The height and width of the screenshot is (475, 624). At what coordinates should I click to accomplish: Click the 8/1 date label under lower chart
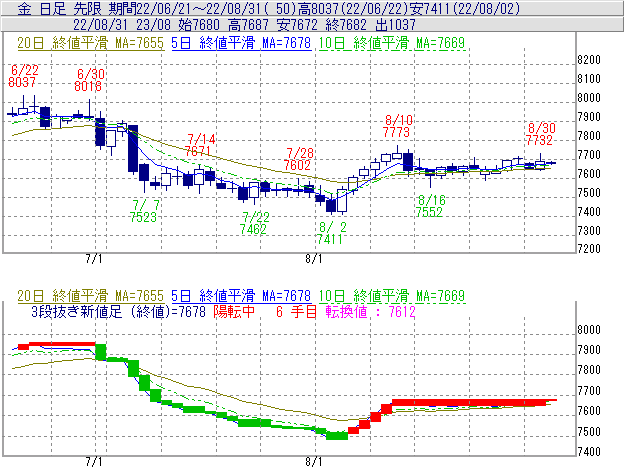click(314, 462)
